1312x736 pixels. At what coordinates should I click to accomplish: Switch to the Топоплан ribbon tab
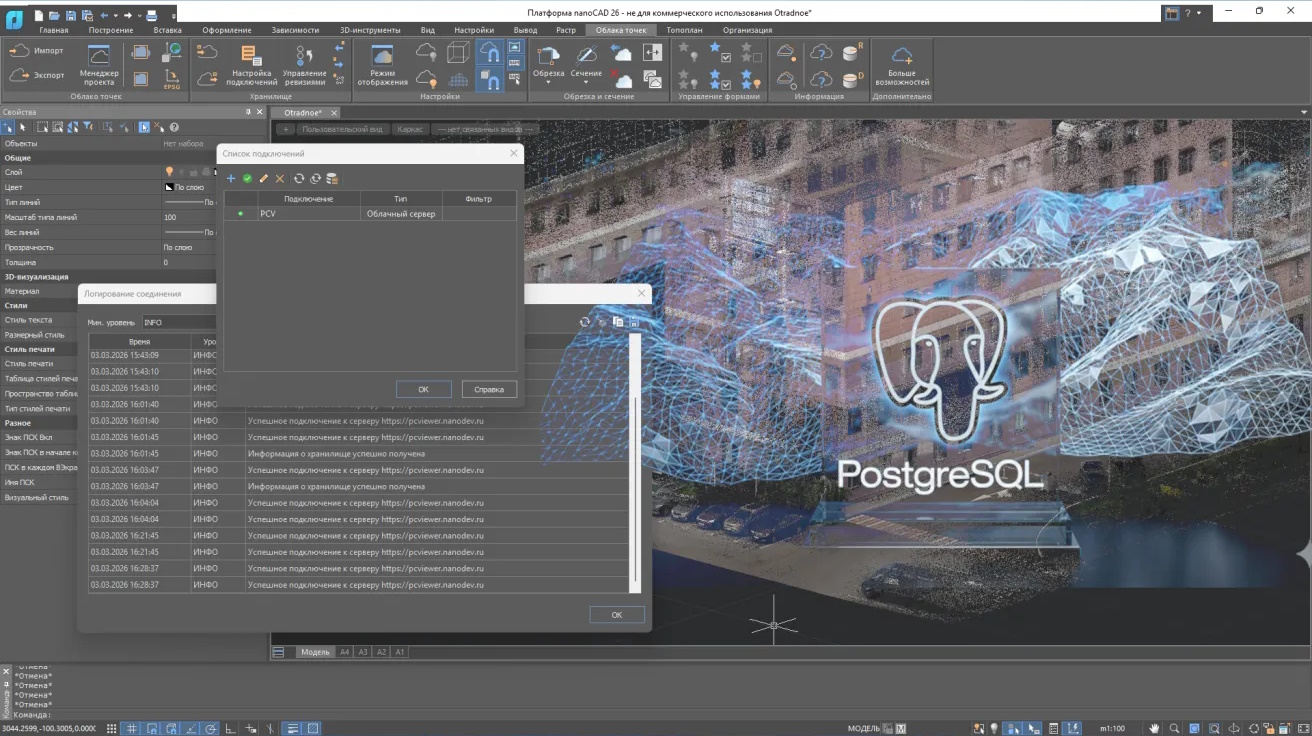click(685, 30)
